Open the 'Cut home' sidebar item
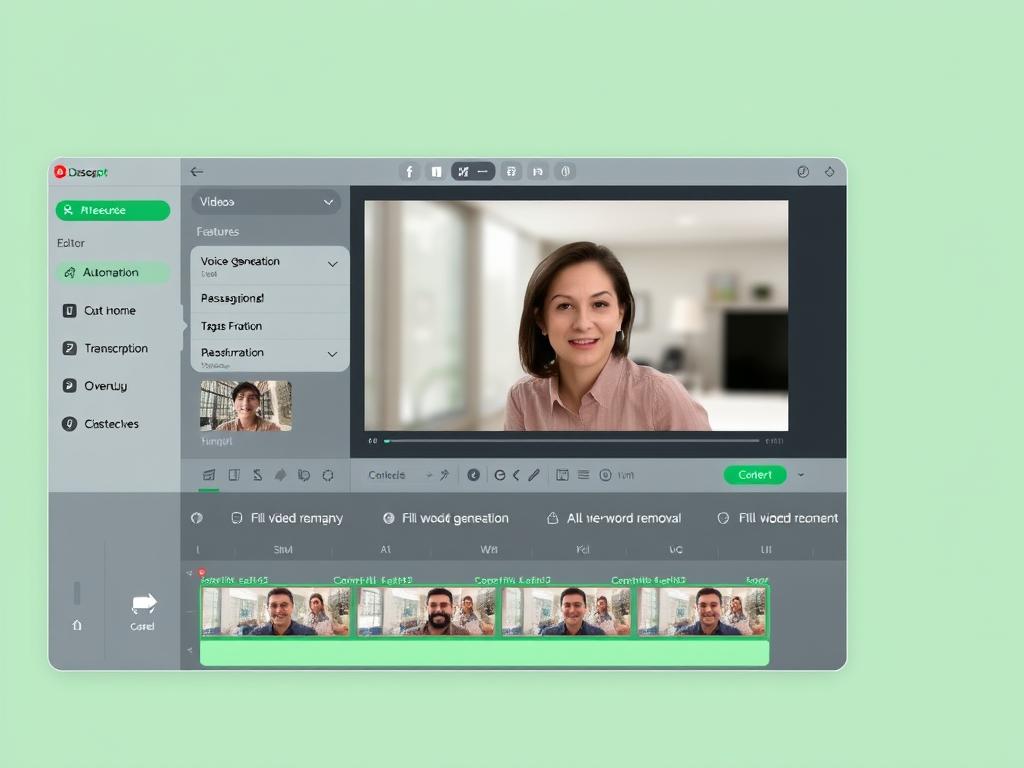 (99, 311)
